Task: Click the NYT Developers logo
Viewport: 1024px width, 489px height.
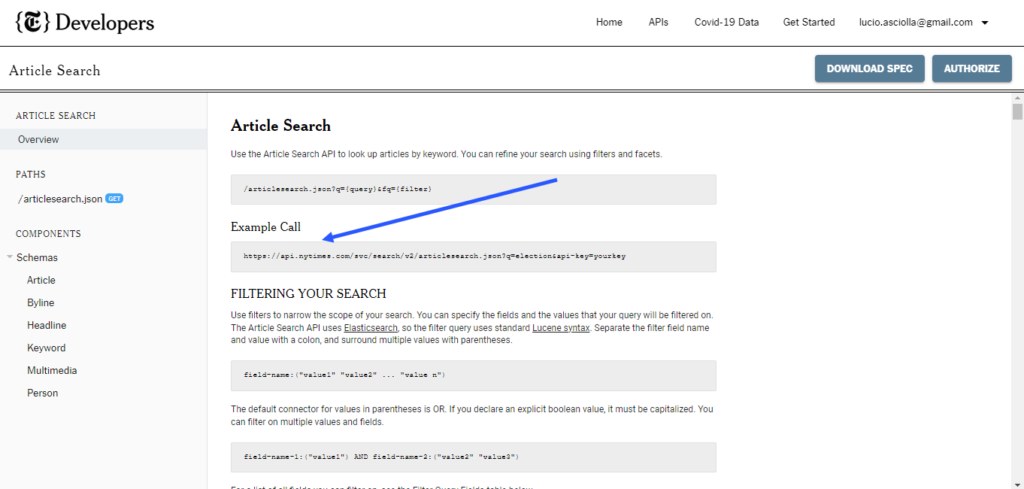Action: tap(84, 22)
